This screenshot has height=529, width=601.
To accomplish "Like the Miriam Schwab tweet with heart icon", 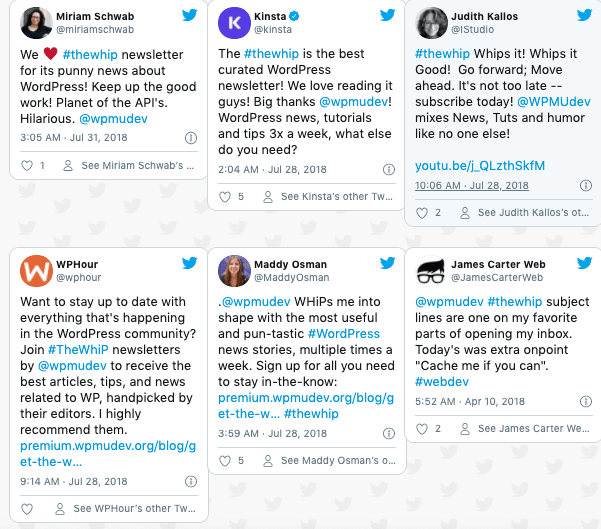I will pos(27,165).
